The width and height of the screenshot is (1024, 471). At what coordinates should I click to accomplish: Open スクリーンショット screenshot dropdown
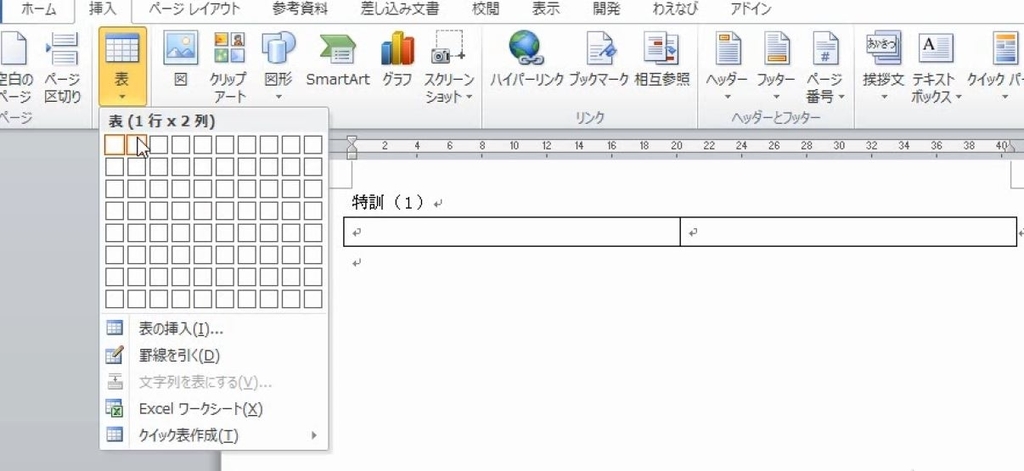click(x=449, y=67)
